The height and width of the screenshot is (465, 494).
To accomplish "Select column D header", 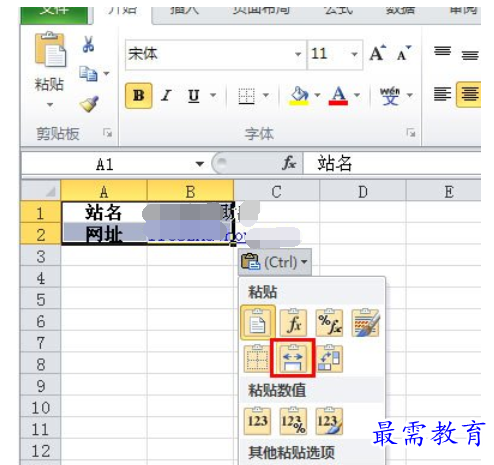I will point(363,192).
